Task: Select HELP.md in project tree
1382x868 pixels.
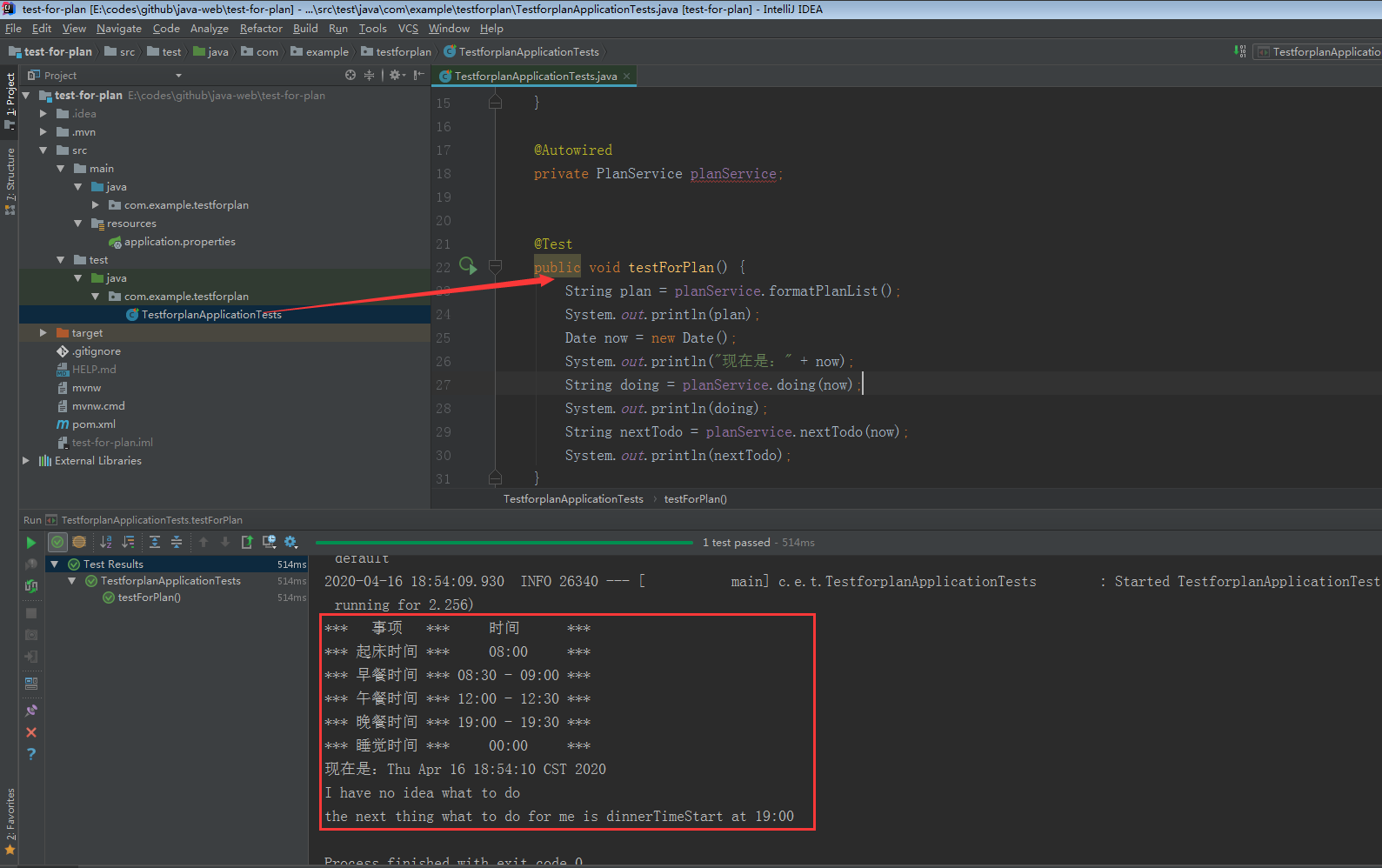Action: pyautogui.click(x=86, y=370)
